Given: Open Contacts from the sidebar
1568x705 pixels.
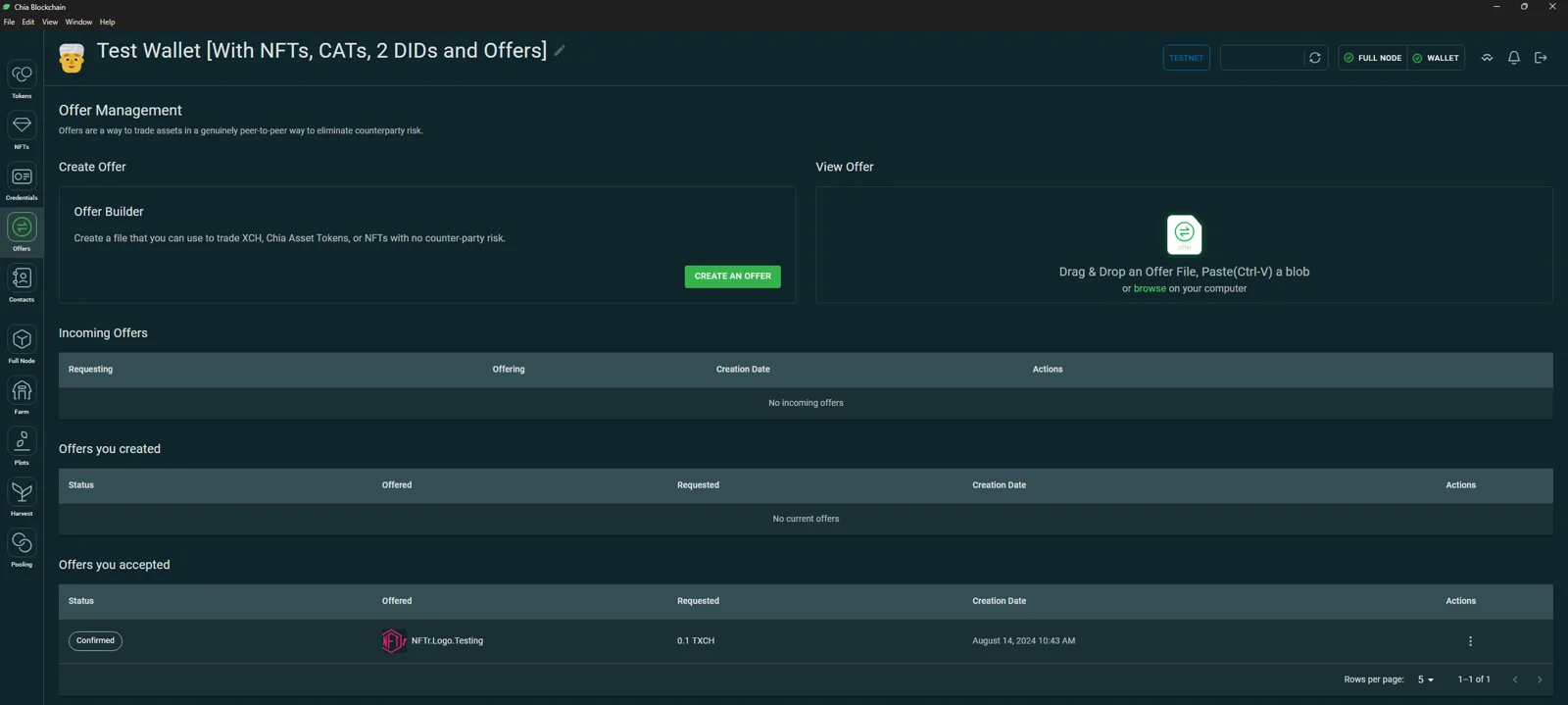Looking at the screenshot, I should tap(22, 284).
